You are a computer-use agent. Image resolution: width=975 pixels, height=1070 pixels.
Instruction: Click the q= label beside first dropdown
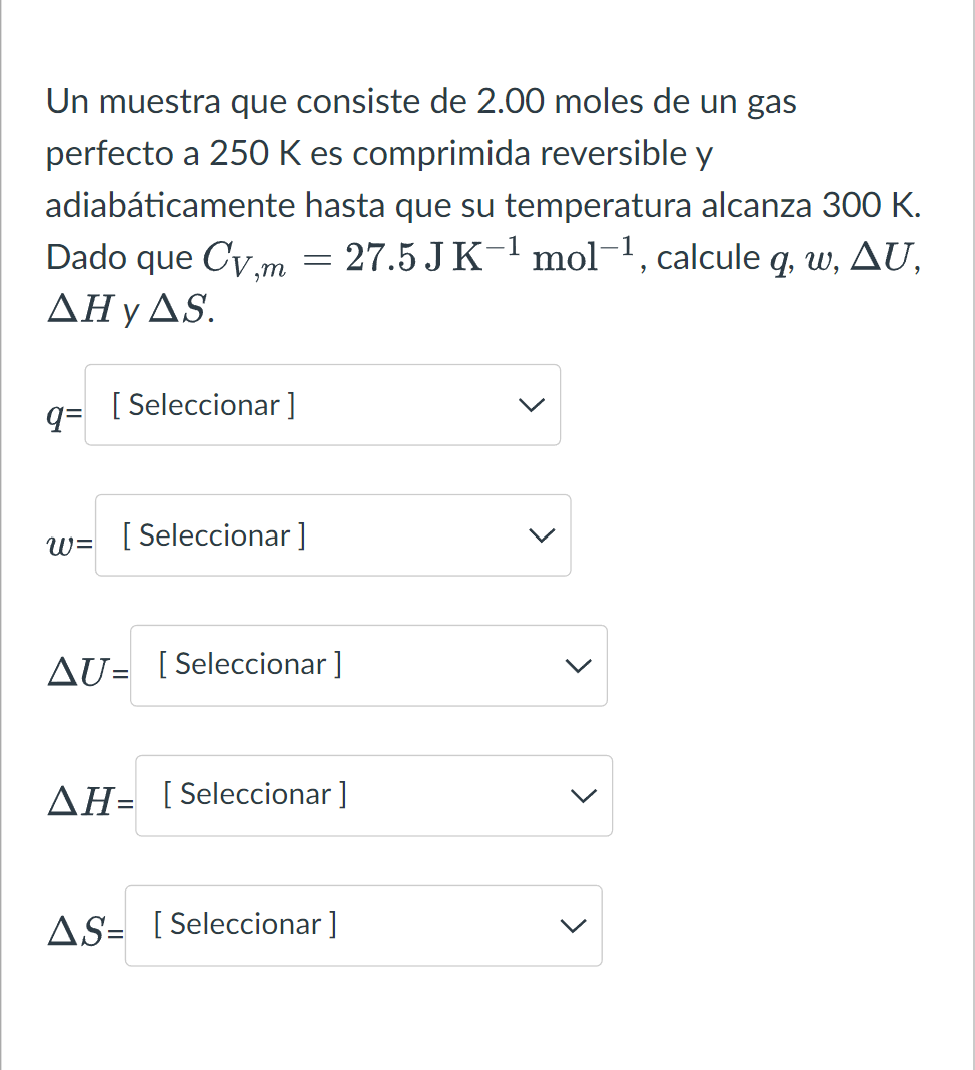[64, 414]
